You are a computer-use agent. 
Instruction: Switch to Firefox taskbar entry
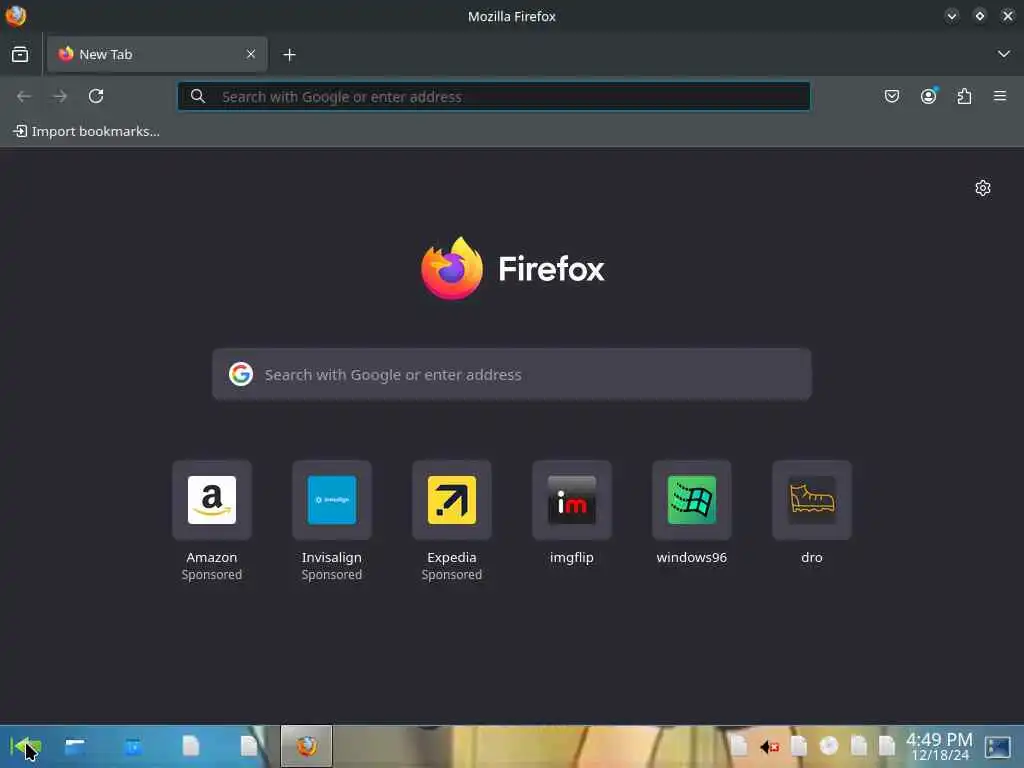(306, 746)
